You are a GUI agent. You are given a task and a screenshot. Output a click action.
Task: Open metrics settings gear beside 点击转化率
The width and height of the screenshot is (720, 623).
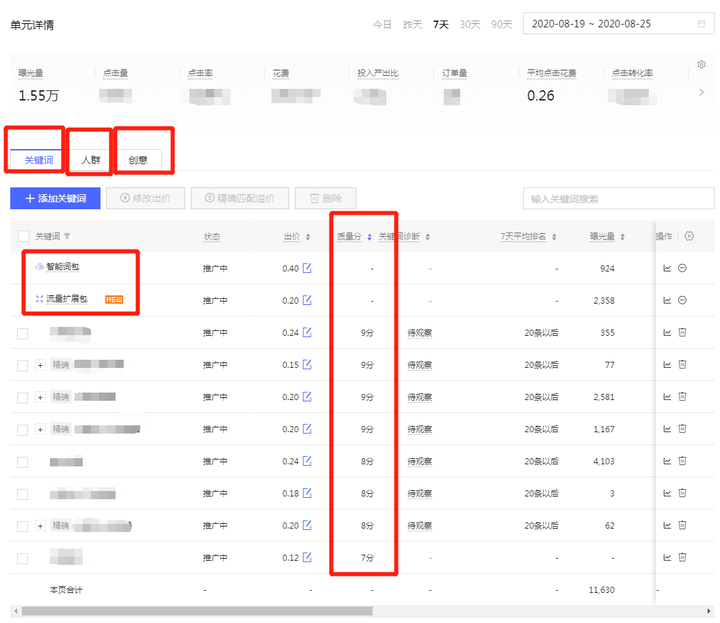pyautogui.click(x=701, y=65)
